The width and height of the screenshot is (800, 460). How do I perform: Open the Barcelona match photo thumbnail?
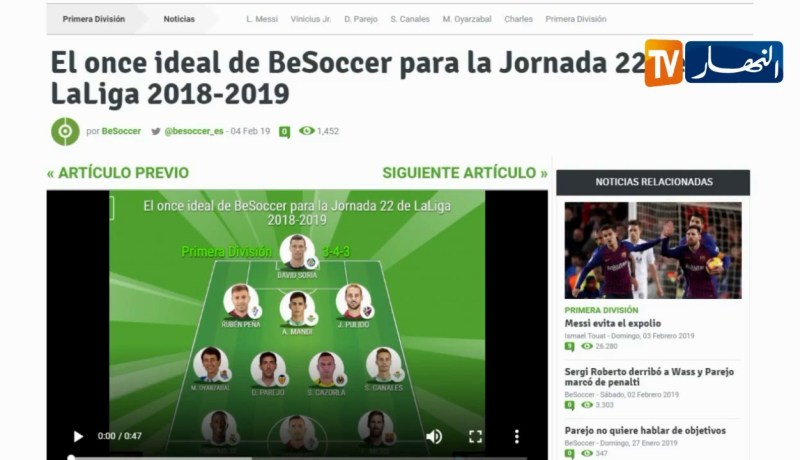coord(653,250)
